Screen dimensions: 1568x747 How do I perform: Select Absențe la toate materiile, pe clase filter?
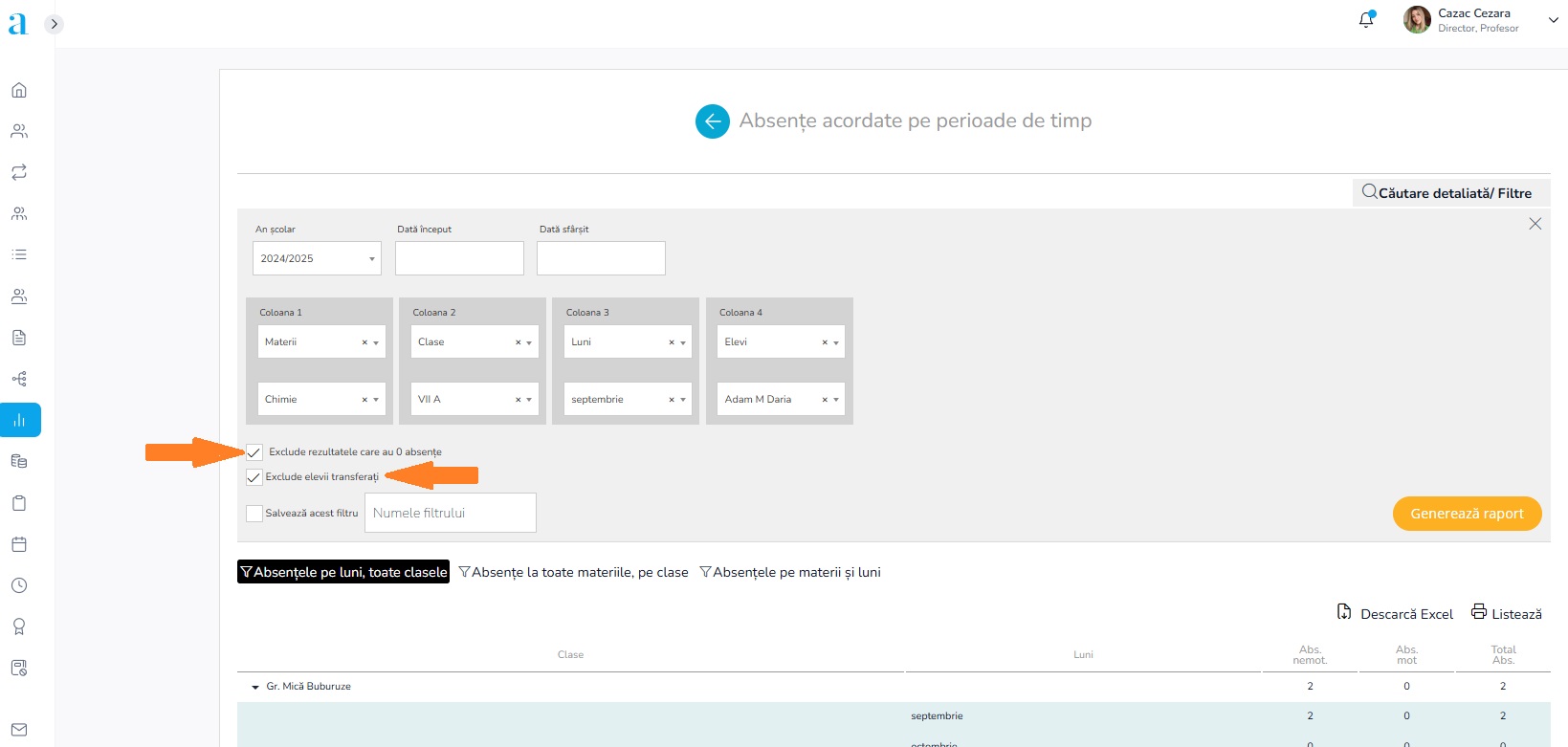coord(573,572)
